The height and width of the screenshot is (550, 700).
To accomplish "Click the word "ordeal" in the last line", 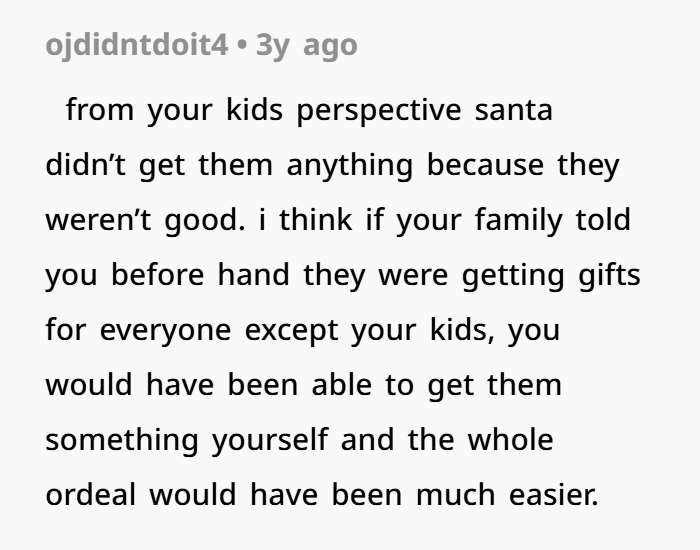I will click(x=92, y=495).
